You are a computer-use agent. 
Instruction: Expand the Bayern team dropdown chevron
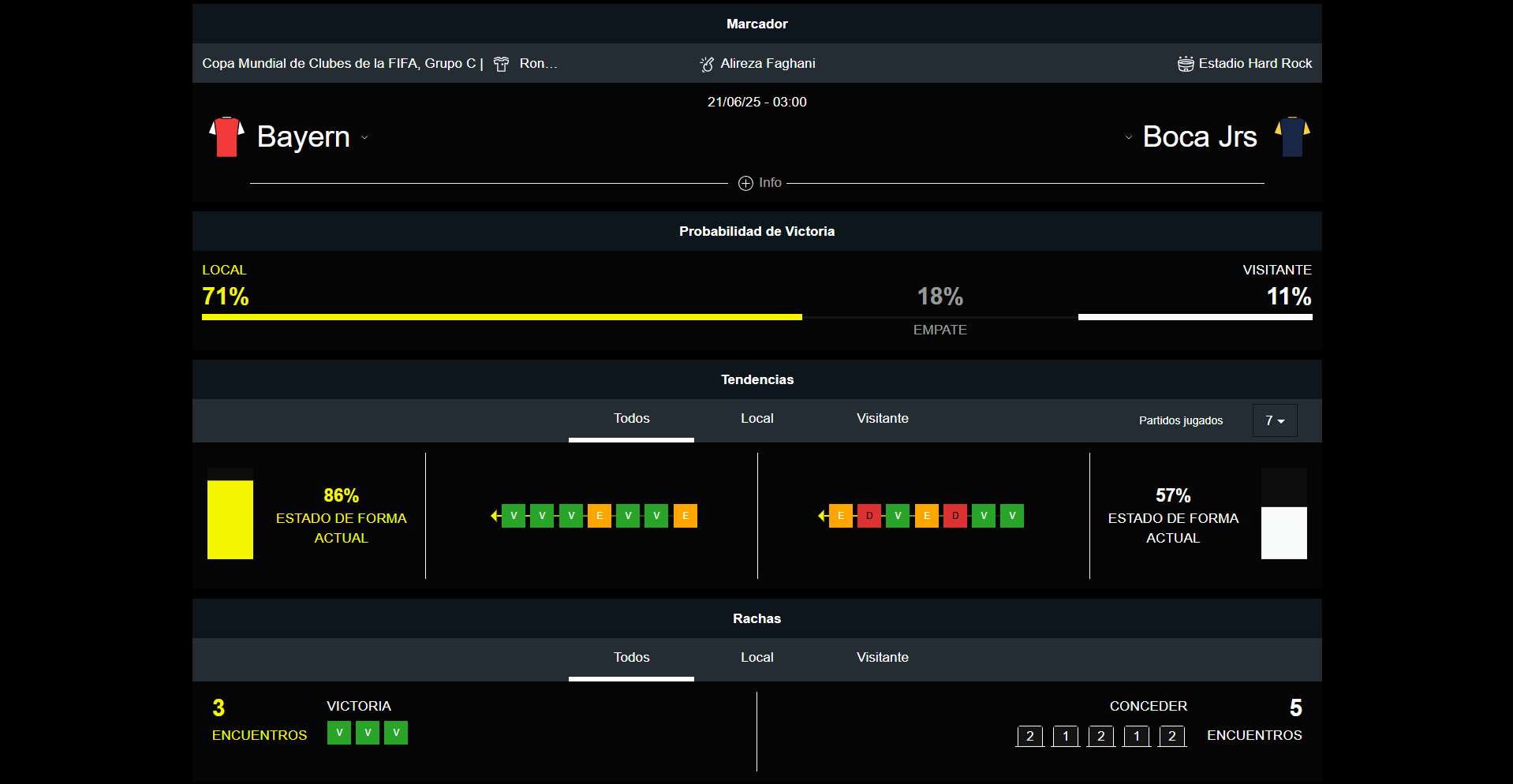coord(364,137)
